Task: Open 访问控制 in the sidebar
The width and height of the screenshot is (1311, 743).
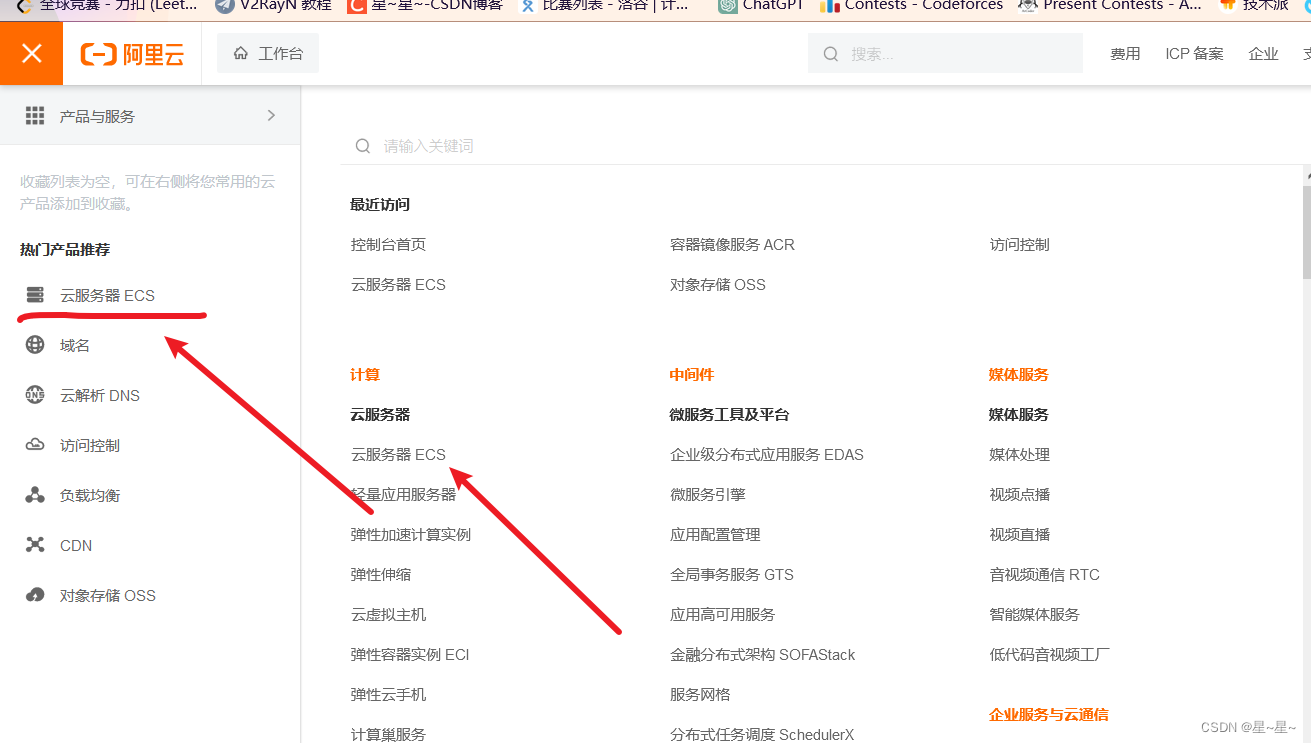Action: click(90, 445)
